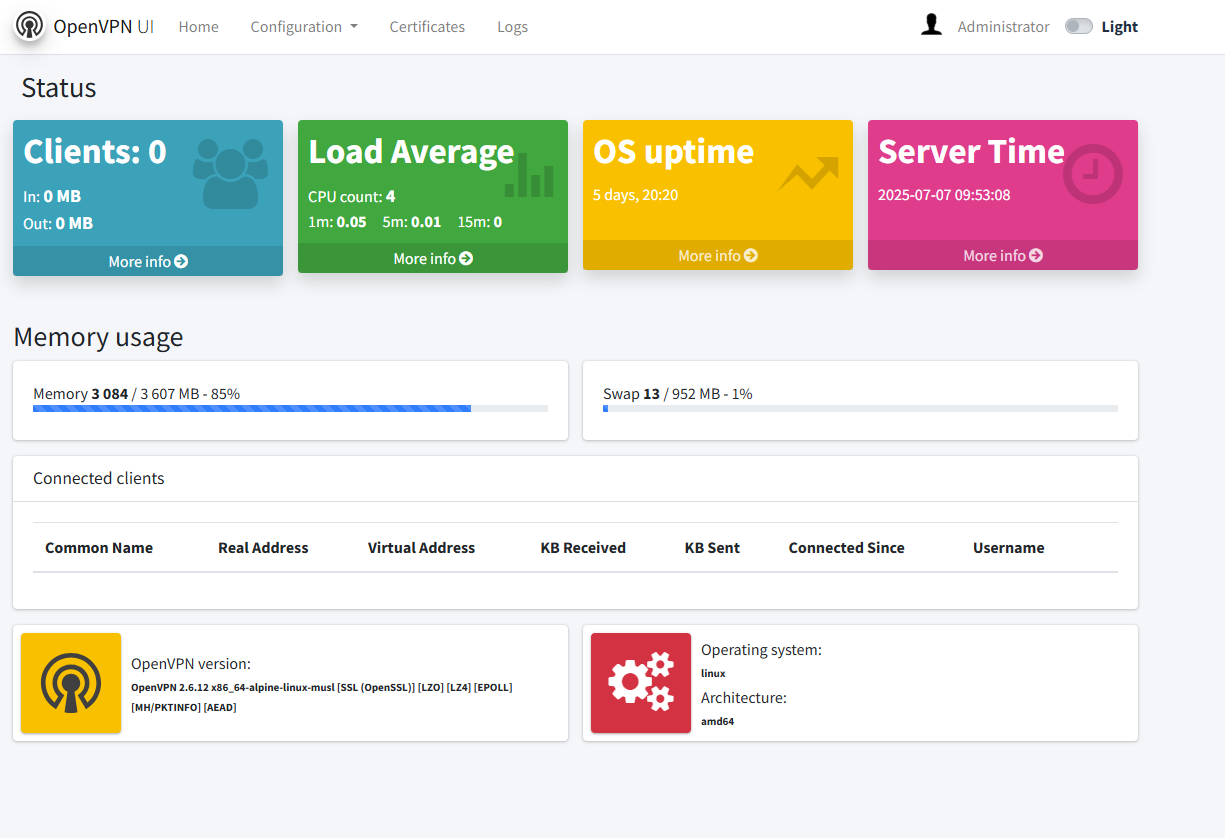Click the amd64 architecture value
Screen dimensions: 1225x838
click(718, 721)
